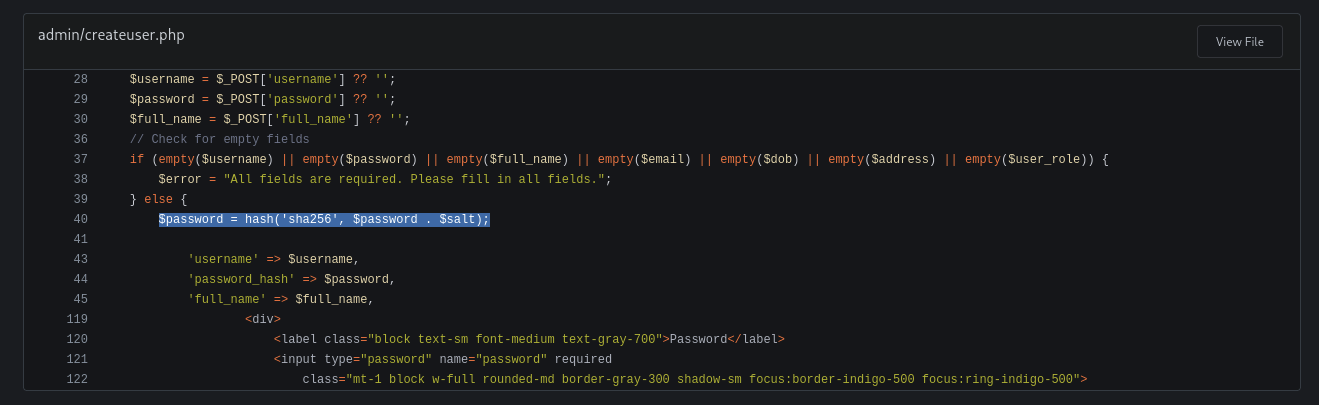
Task: Click the Password label markup line
Action: tap(529, 339)
